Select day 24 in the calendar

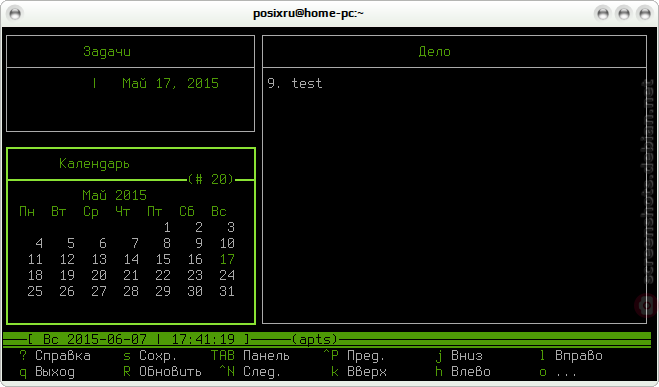pos(227,275)
